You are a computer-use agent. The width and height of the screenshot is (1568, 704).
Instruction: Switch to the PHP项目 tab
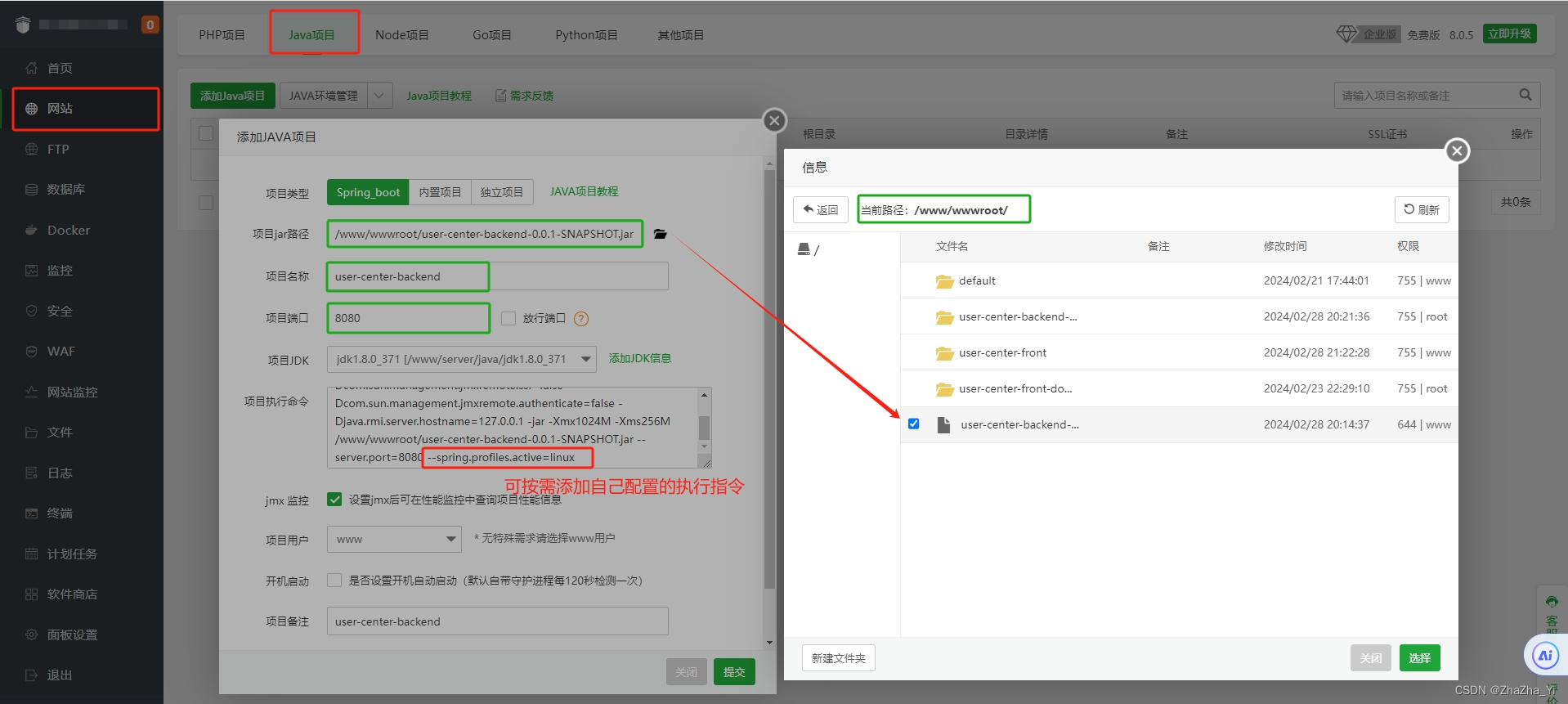click(x=222, y=35)
